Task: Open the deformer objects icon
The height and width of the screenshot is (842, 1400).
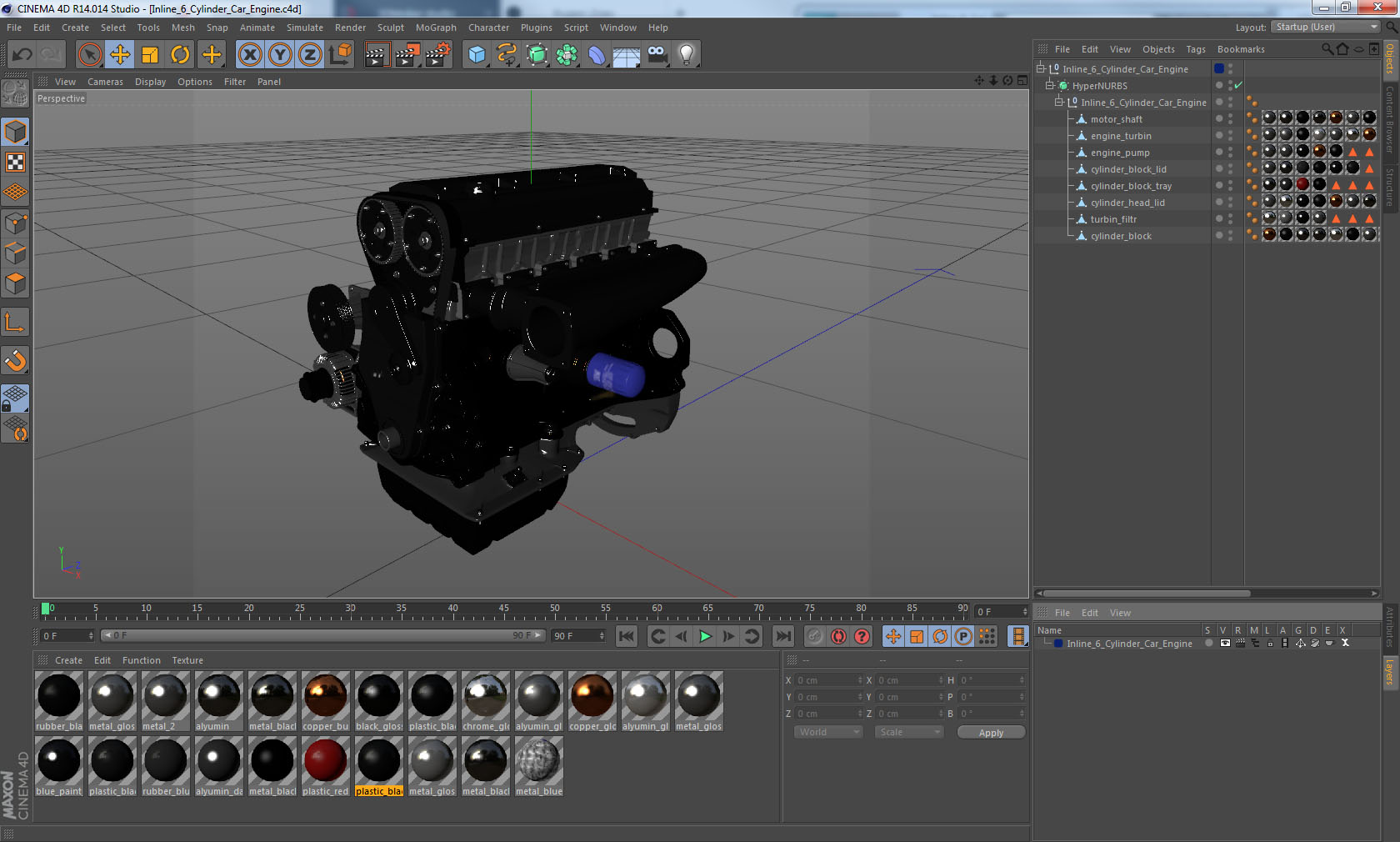Action: tap(597, 55)
